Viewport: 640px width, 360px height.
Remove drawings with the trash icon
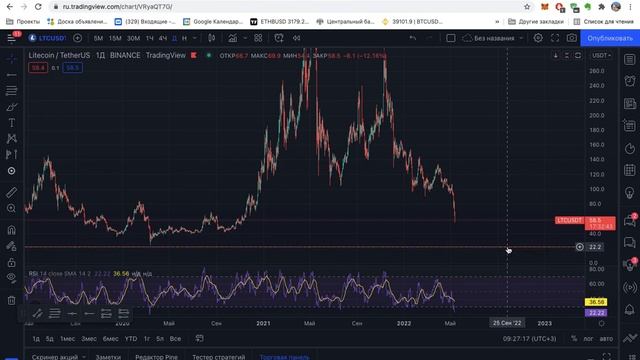[x=11, y=300]
